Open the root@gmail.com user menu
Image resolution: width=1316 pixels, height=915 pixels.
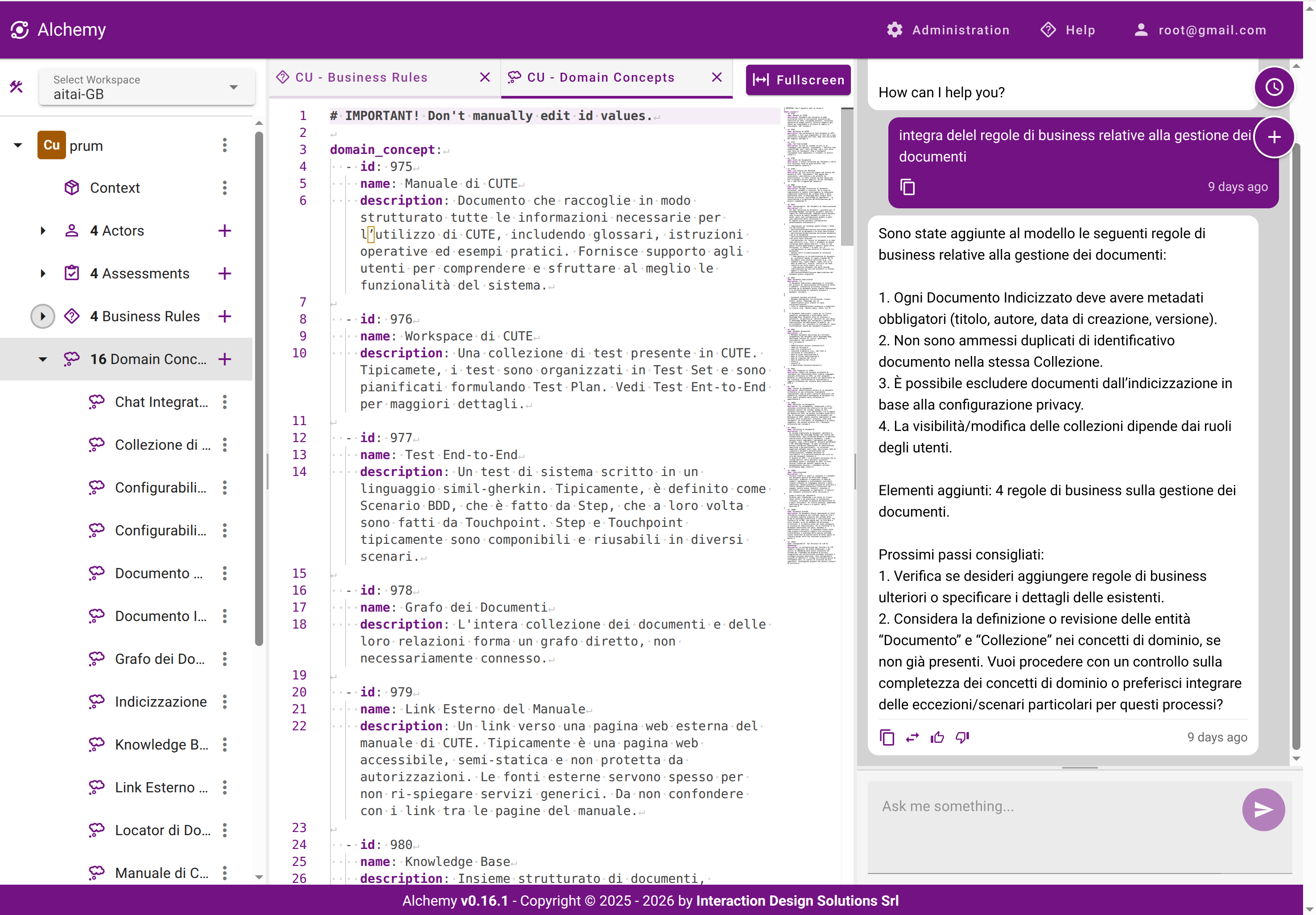(1200, 30)
